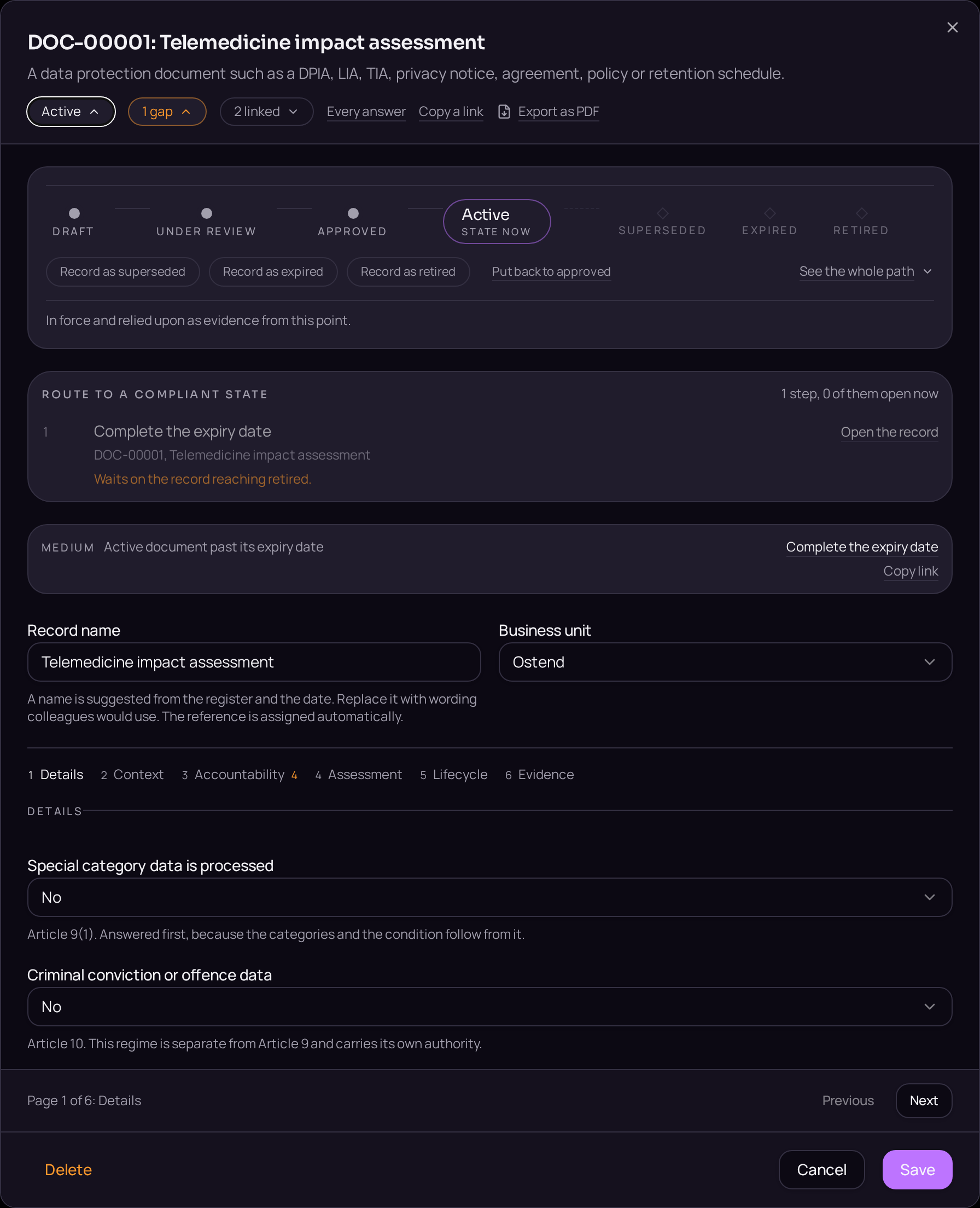Viewport: 980px width, 1208px height.
Task: Switch to the Lifecycle tab
Action: 454,774
